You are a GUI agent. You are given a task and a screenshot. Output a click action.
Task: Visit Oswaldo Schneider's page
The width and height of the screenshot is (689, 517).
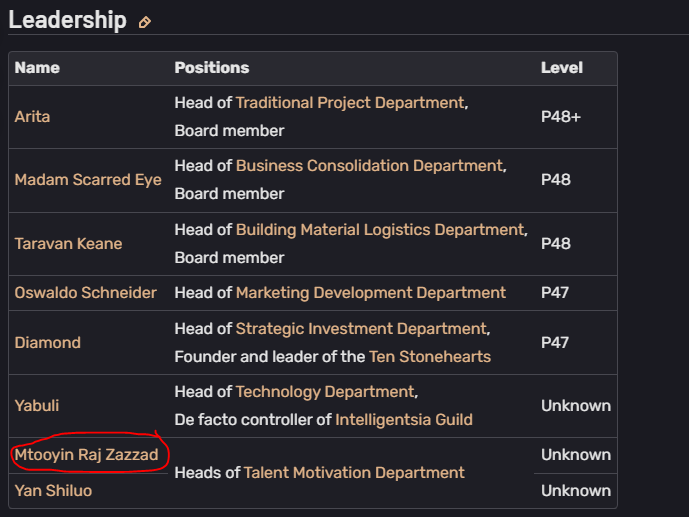click(85, 293)
